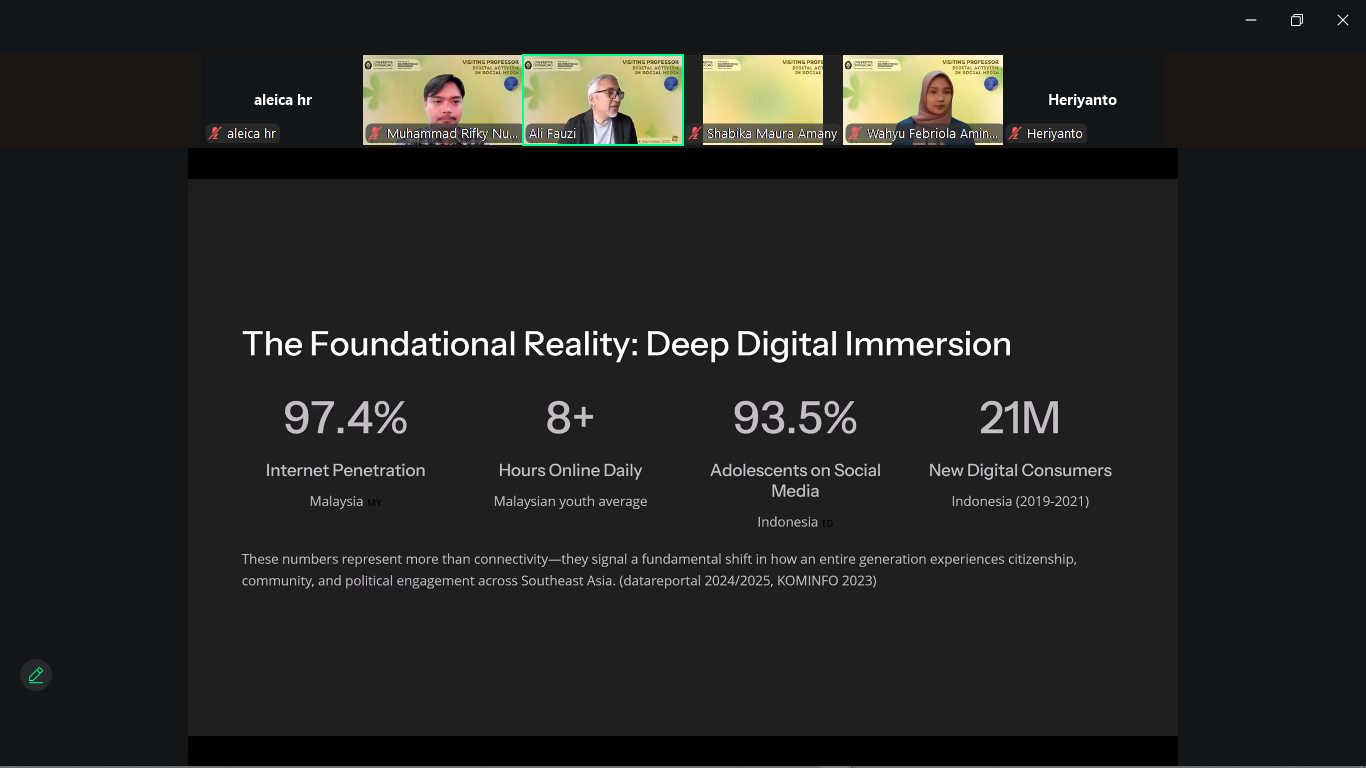Click Muhammad Rifky's muted microphone icon
Image resolution: width=1366 pixels, height=768 pixels.
tap(376, 133)
